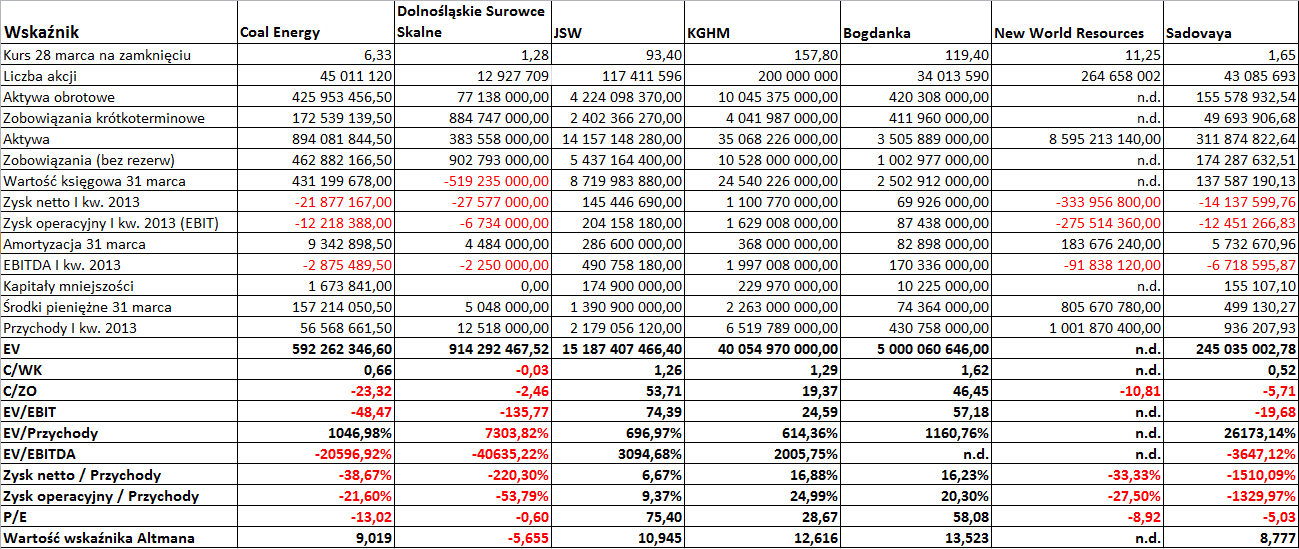Select 'Zysk operacyjny / Przychody' row label
The width and height of the screenshot is (1299, 549).
[101, 496]
